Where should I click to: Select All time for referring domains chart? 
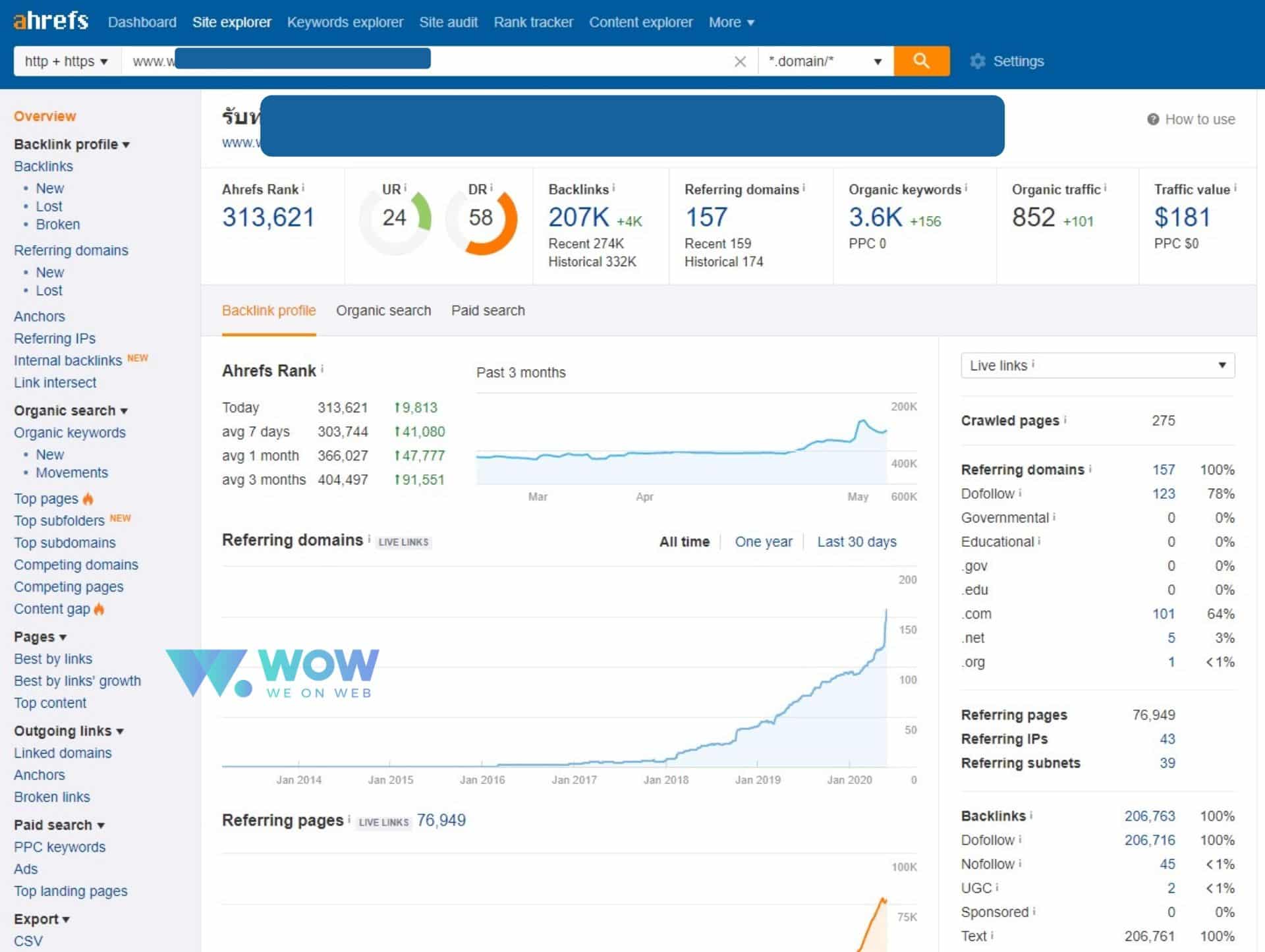(x=684, y=541)
